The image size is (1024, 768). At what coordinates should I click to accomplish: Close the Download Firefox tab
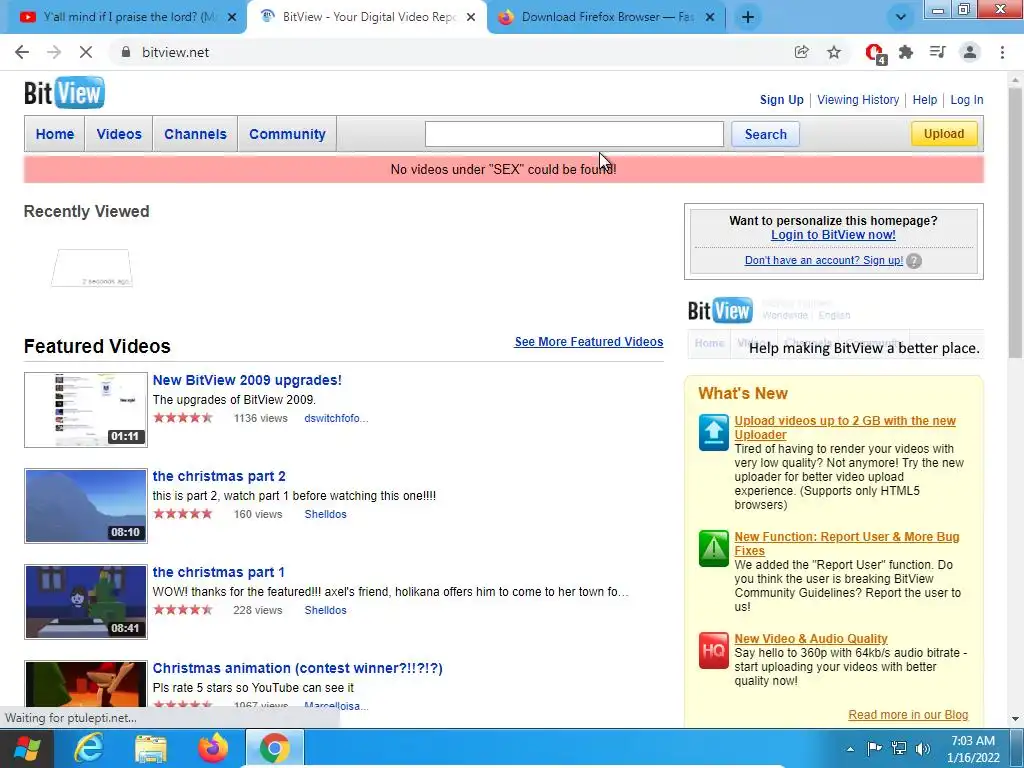(x=710, y=17)
